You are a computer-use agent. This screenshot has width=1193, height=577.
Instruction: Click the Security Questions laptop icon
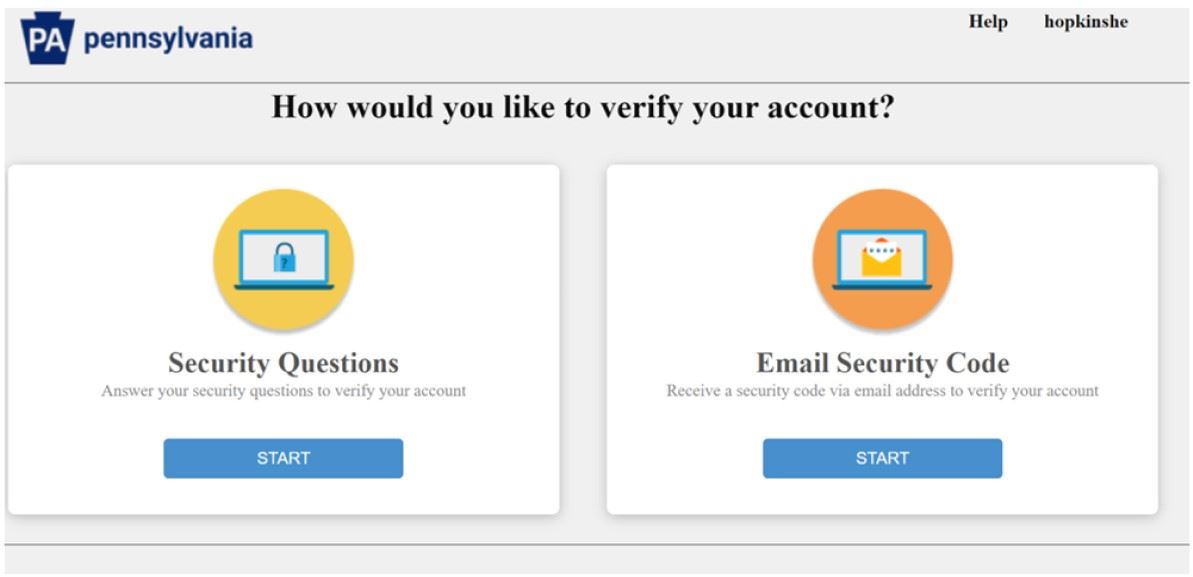[284, 261]
